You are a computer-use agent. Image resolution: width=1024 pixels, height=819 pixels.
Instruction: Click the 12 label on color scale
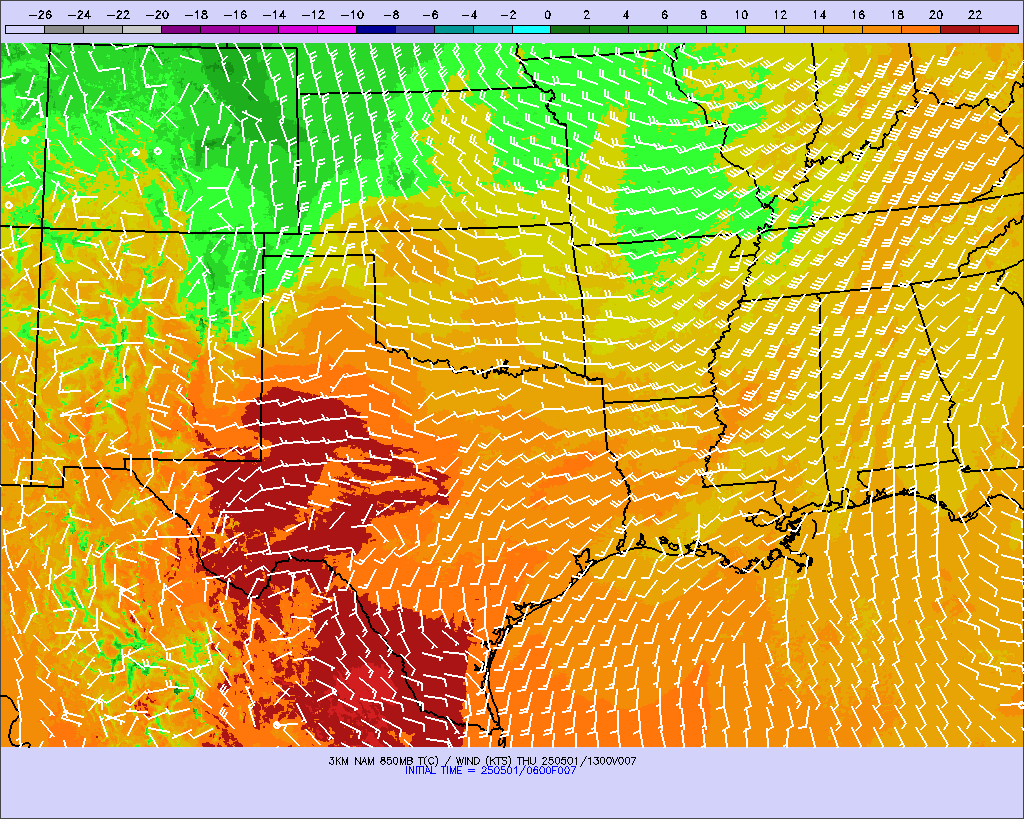780,14
